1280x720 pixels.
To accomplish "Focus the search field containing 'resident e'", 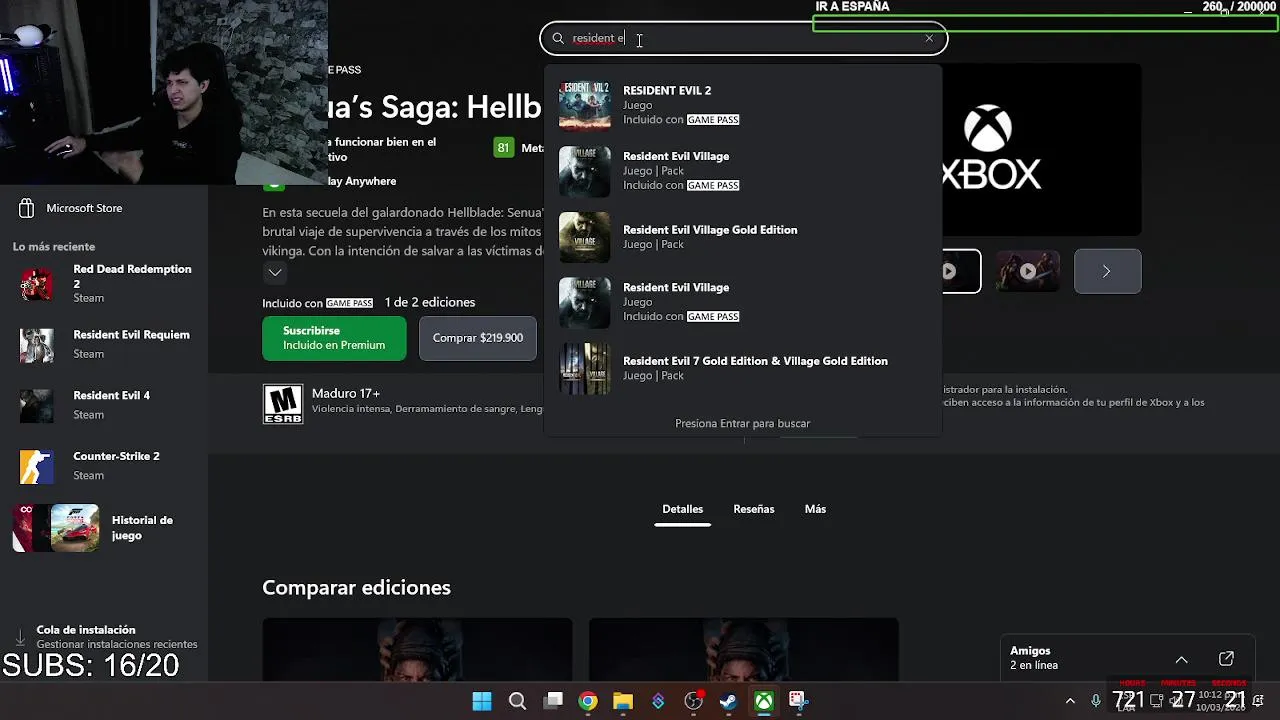I will (743, 38).
